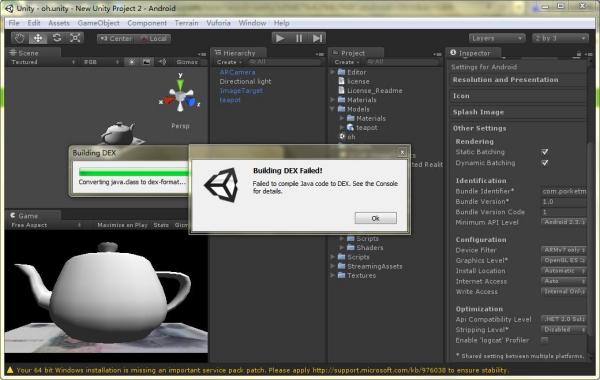This screenshot has height=380, width=600.
Task: Open the Textured draw mode dropdown
Action: tap(43, 62)
